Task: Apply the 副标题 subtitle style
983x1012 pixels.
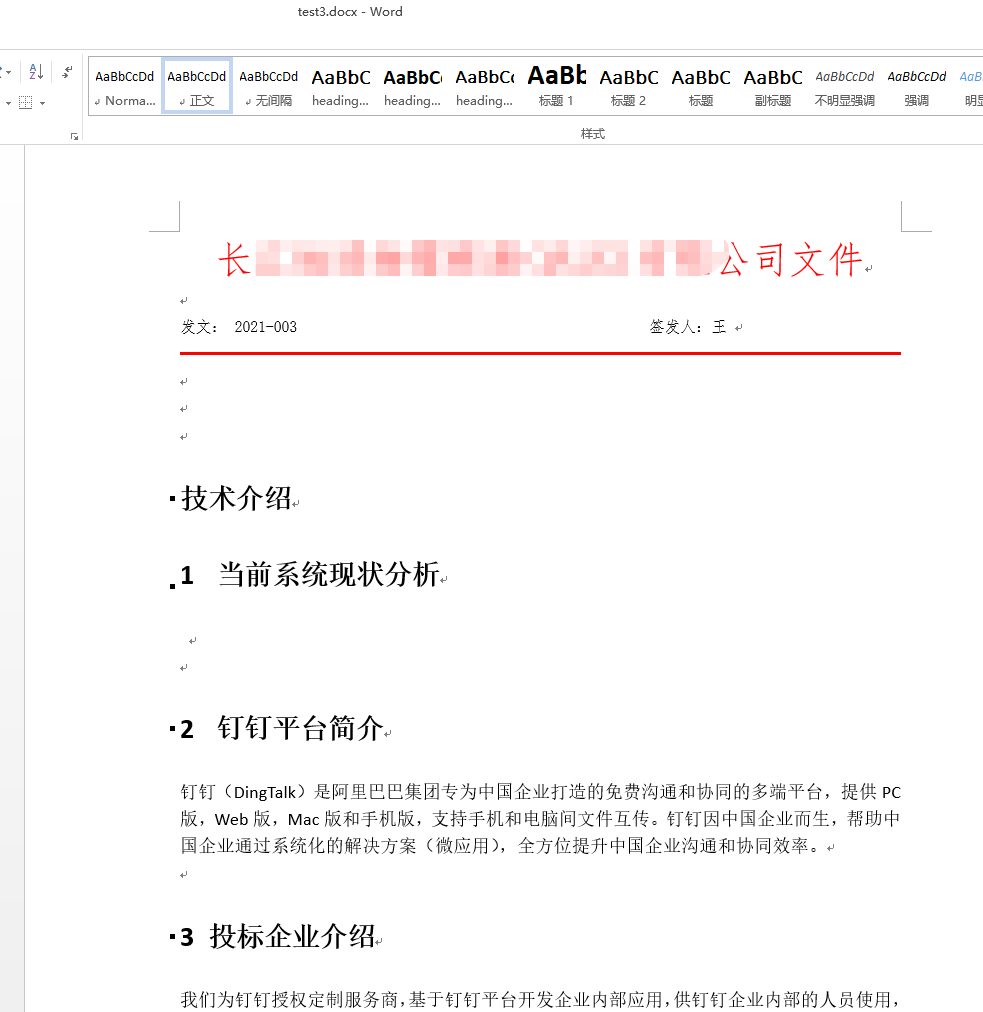Action: point(772,86)
